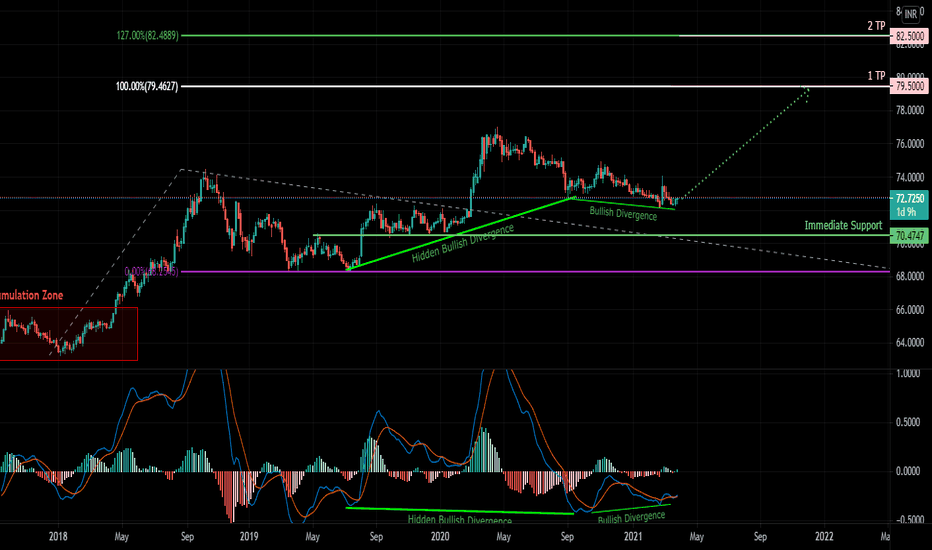Select the white 100% Fibonacci line
The image size is (932, 550).
pyautogui.click(x=535, y=87)
